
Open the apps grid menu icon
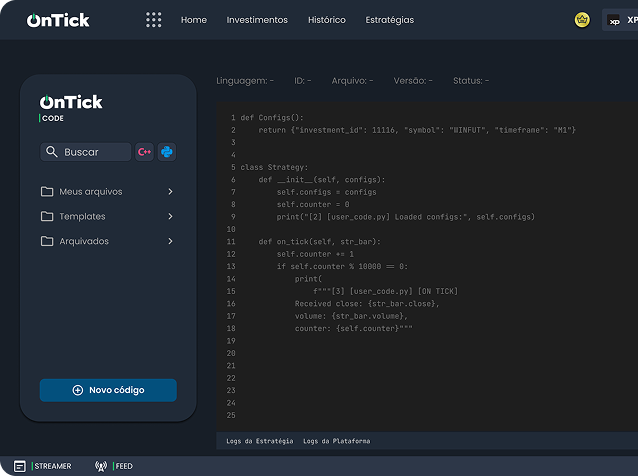pos(153,20)
